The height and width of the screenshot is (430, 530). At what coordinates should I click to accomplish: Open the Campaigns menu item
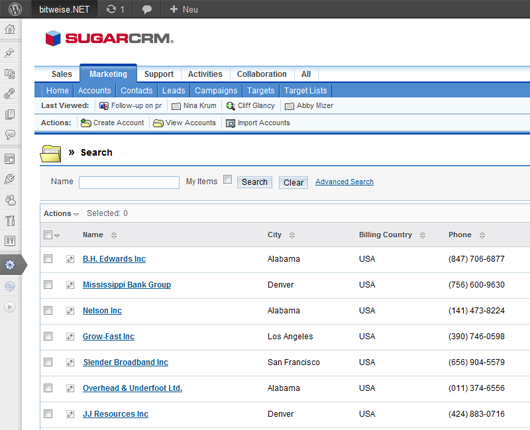[x=216, y=91]
